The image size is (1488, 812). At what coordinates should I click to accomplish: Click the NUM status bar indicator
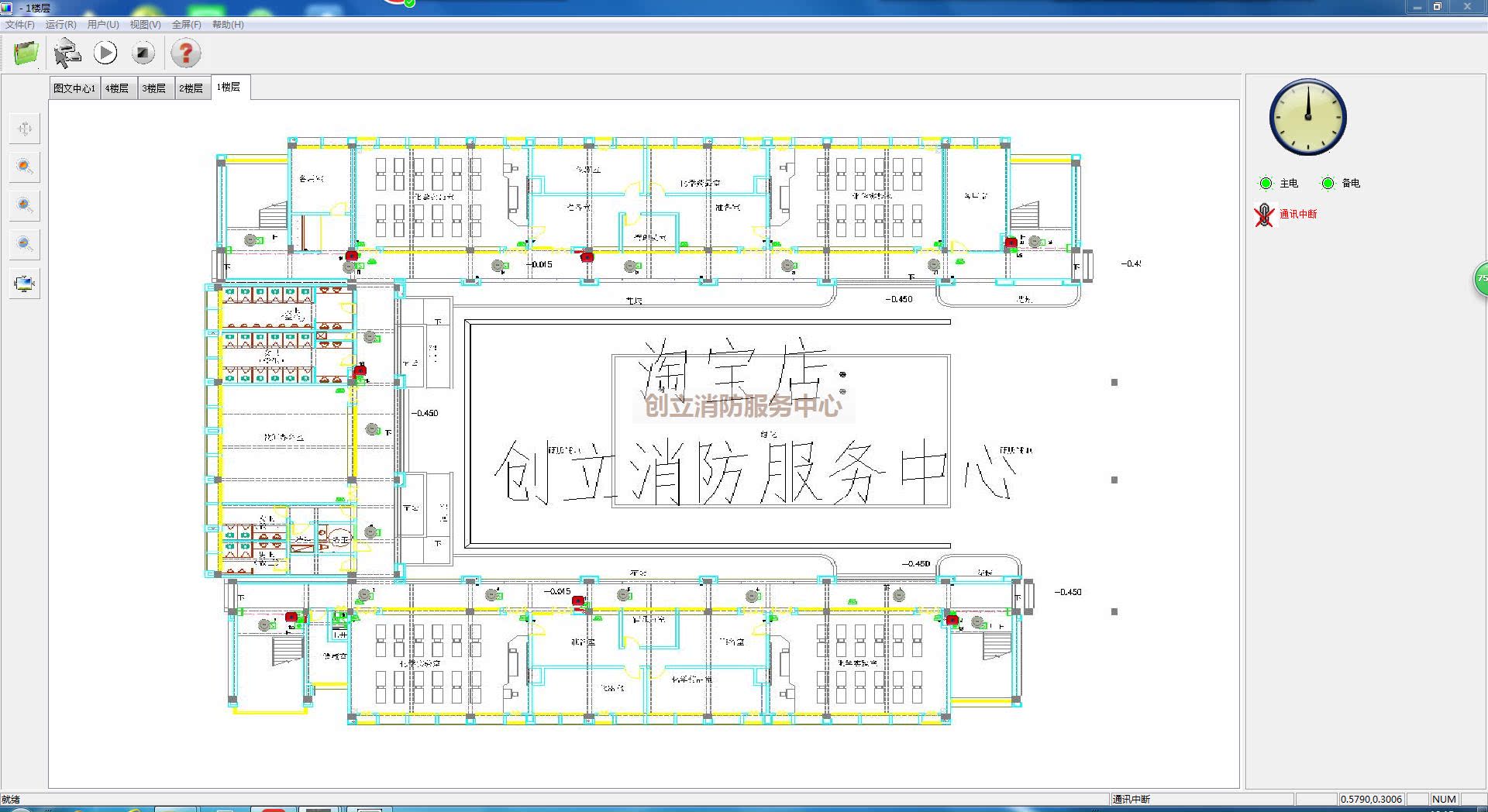(x=1444, y=799)
